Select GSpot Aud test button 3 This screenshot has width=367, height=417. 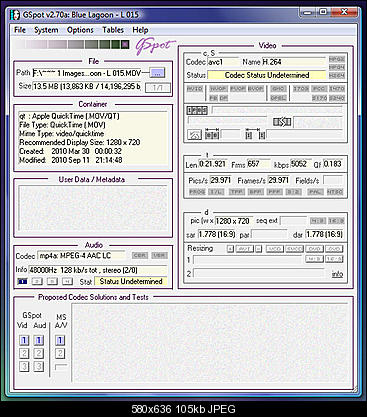[39, 366]
